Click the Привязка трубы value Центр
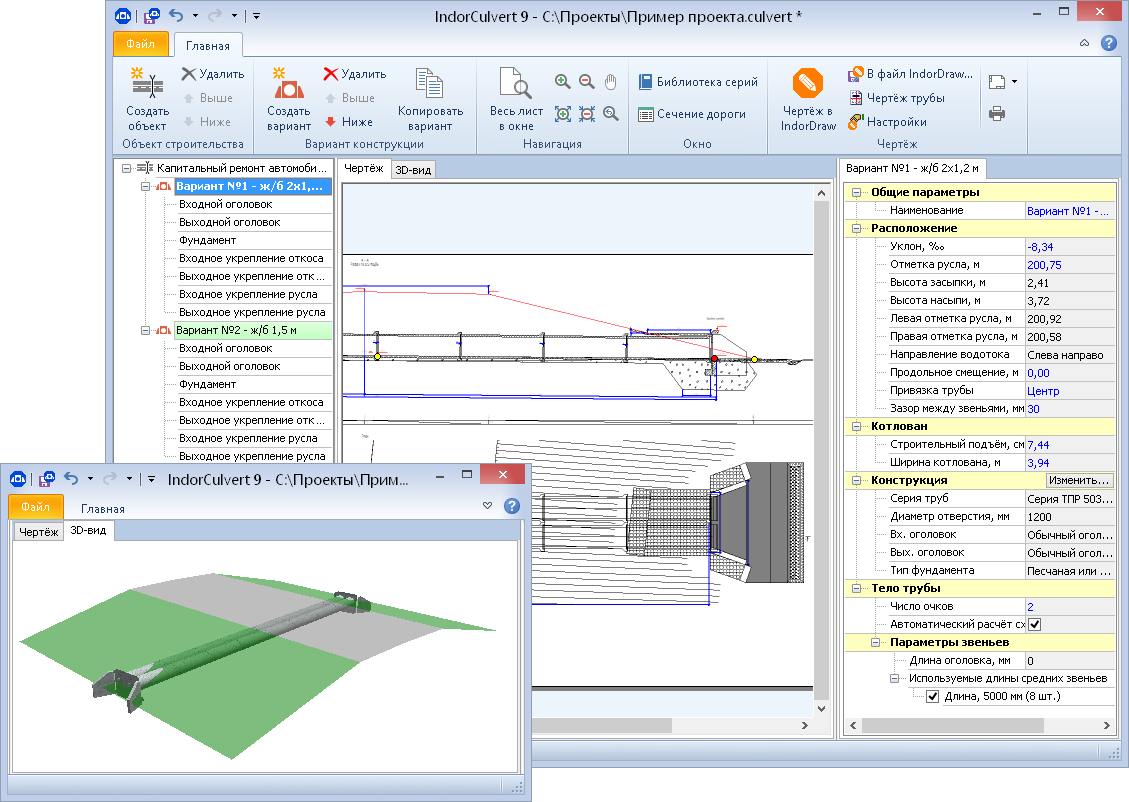The width and height of the screenshot is (1129, 802). click(1070, 390)
